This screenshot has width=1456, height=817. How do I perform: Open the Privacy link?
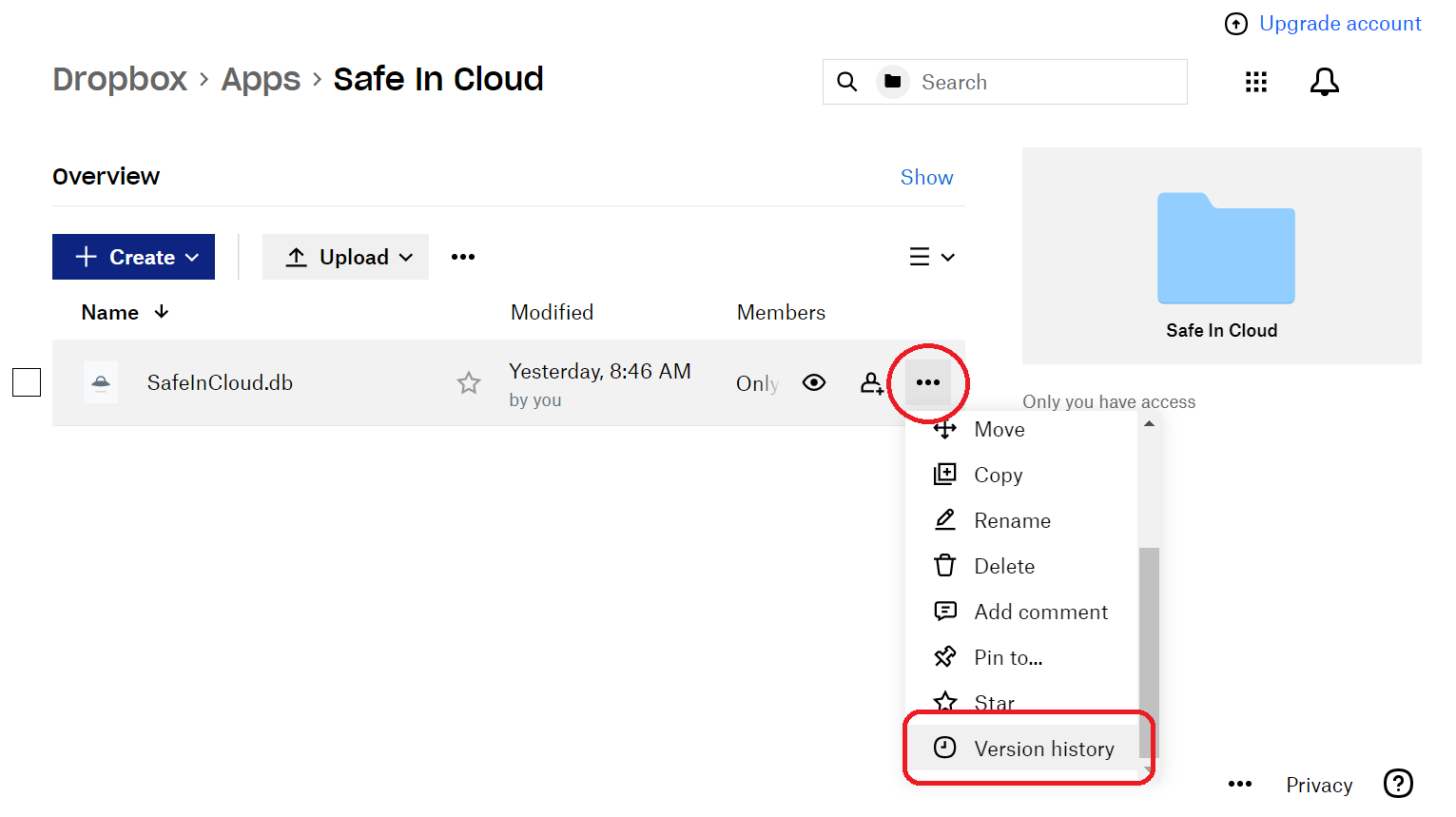[x=1319, y=785]
